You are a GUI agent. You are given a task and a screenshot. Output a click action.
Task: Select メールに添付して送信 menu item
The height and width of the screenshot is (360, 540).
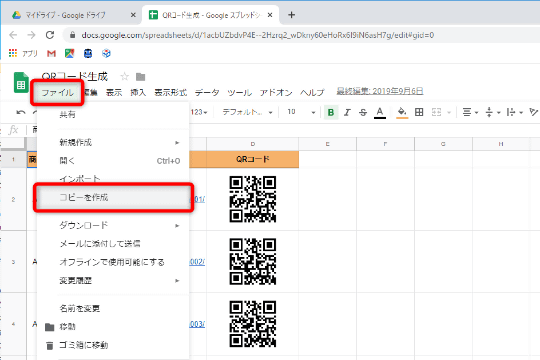(113, 244)
